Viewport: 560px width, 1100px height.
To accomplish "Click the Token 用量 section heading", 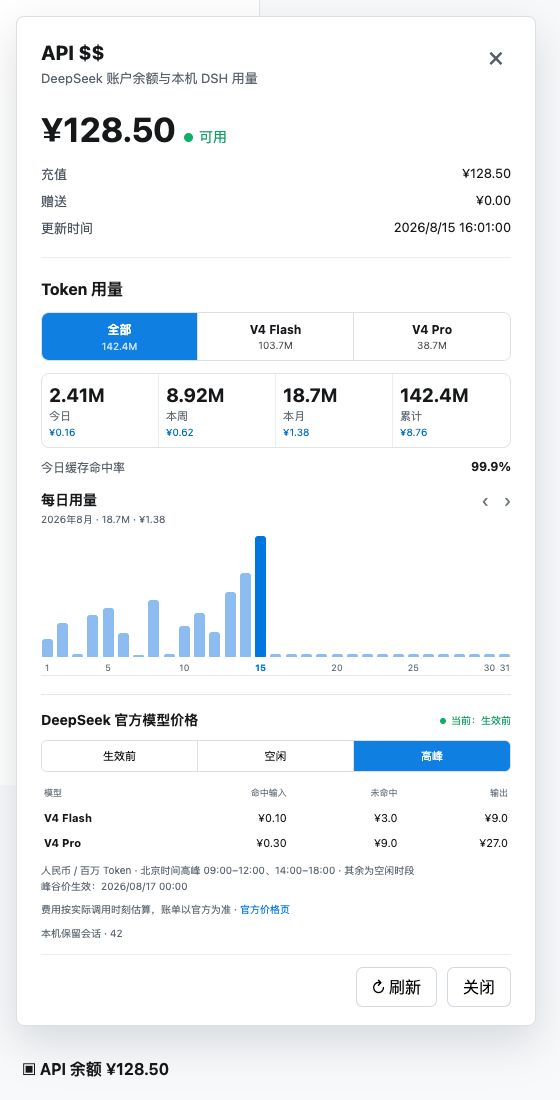I will click(x=82, y=290).
